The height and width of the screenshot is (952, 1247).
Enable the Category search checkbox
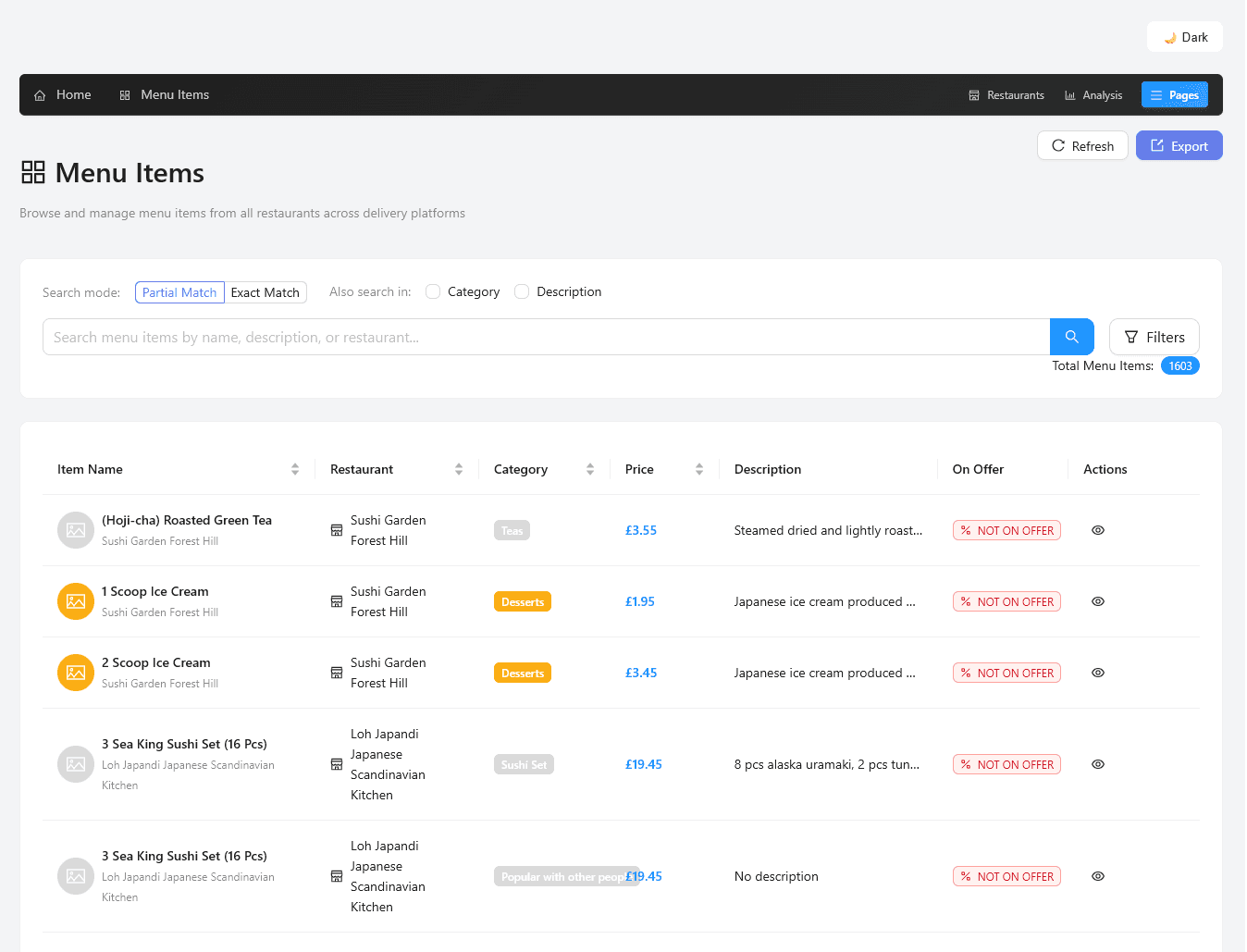coord(433,291)
